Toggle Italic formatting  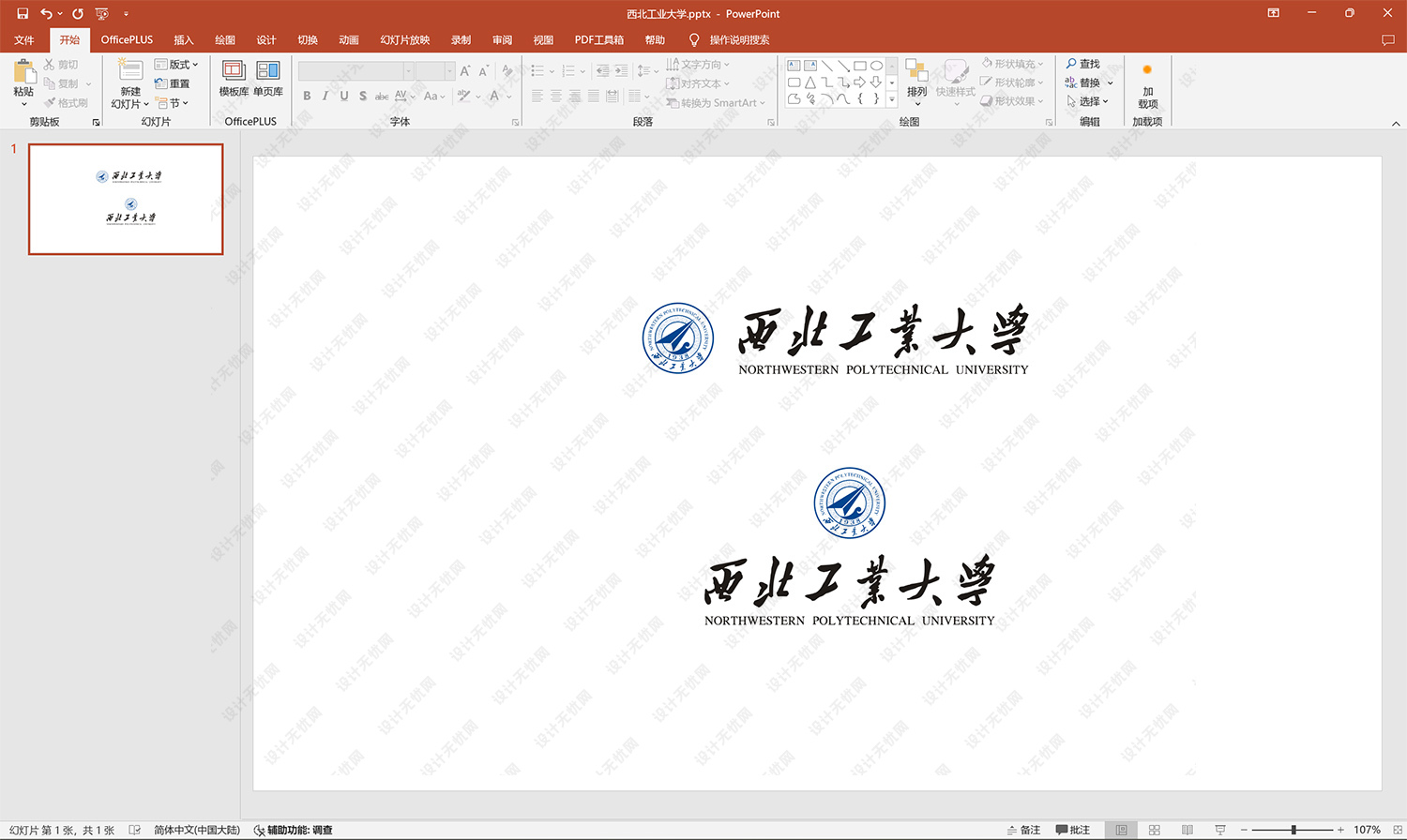pyautogui.click(x=325, y=96)
